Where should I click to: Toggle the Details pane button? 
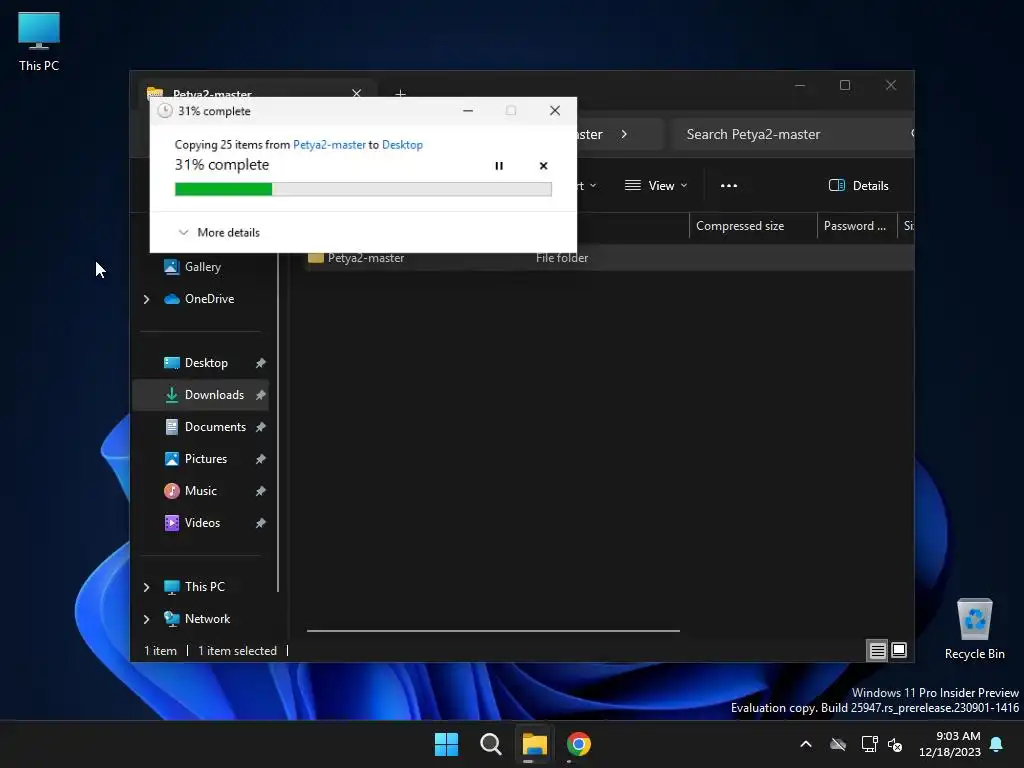click(x=858, y=186)
